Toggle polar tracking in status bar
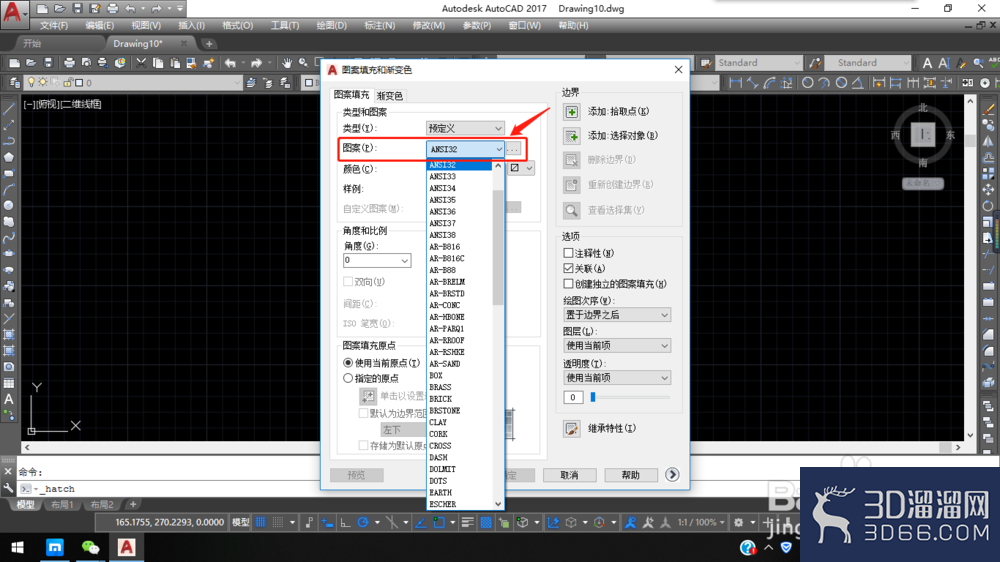Viewport: 1000px width, 562px height. (x=363, y=522)
